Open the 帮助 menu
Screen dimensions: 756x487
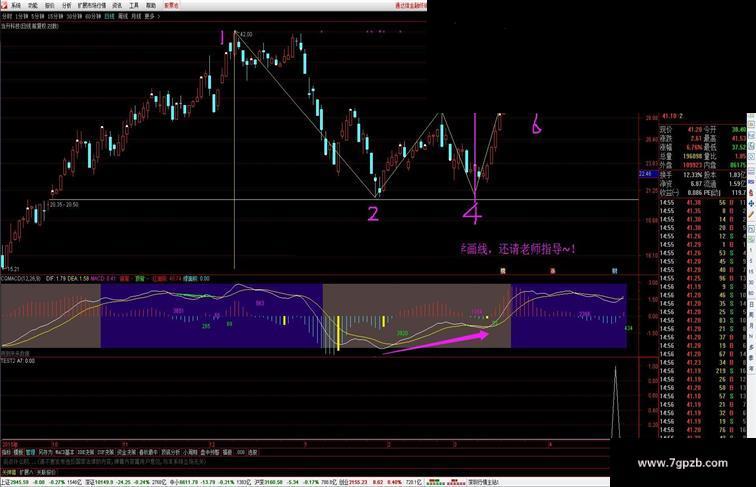(x=151, y=6)
